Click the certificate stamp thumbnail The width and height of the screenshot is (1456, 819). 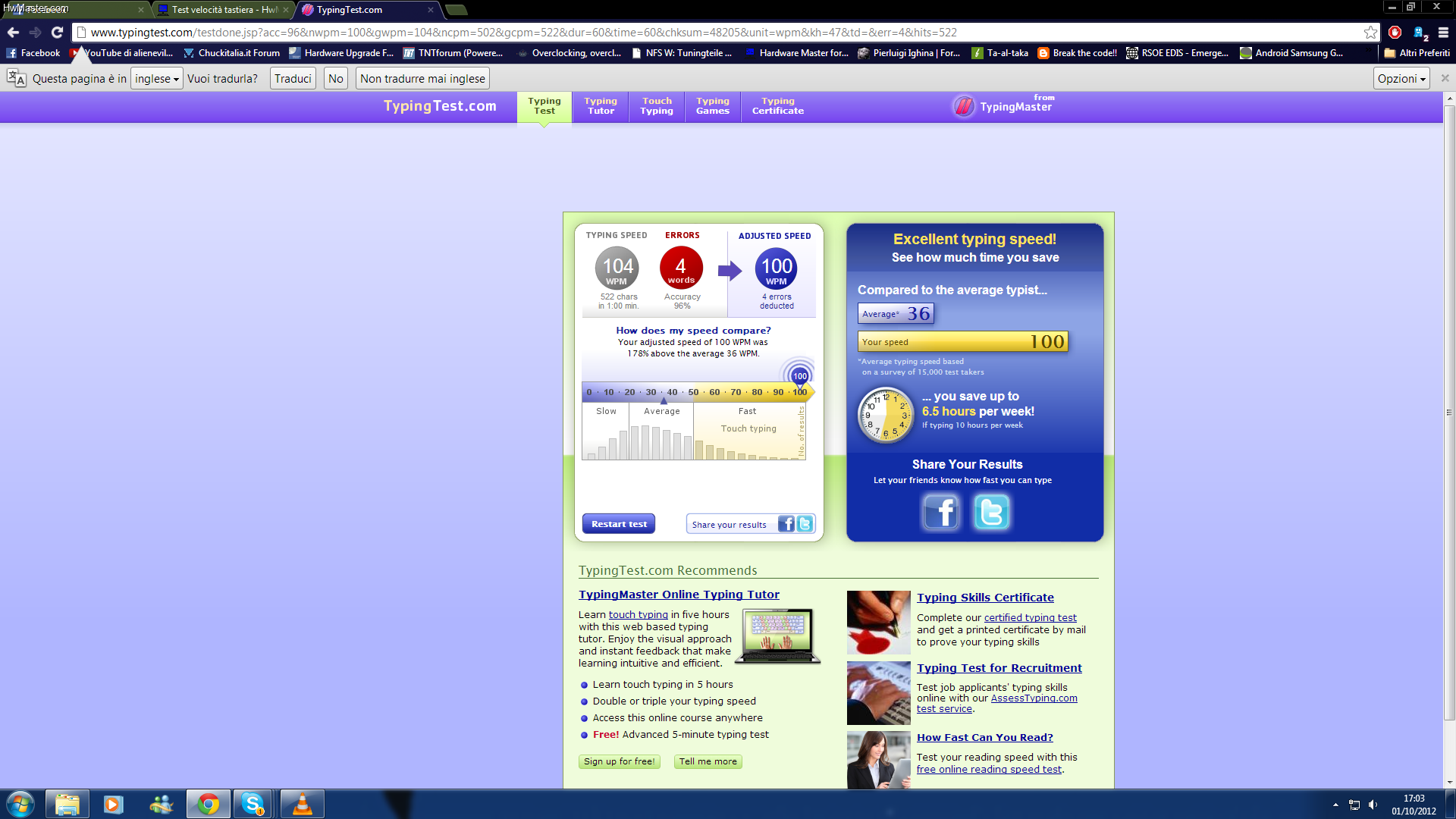point(879,623)
